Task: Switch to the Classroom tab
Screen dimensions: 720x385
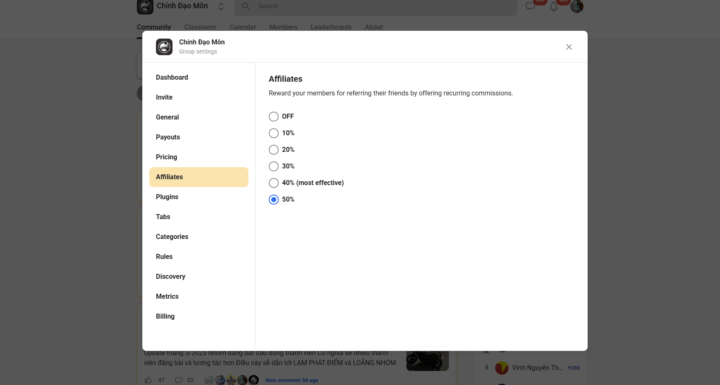Action: coord(200,27)
